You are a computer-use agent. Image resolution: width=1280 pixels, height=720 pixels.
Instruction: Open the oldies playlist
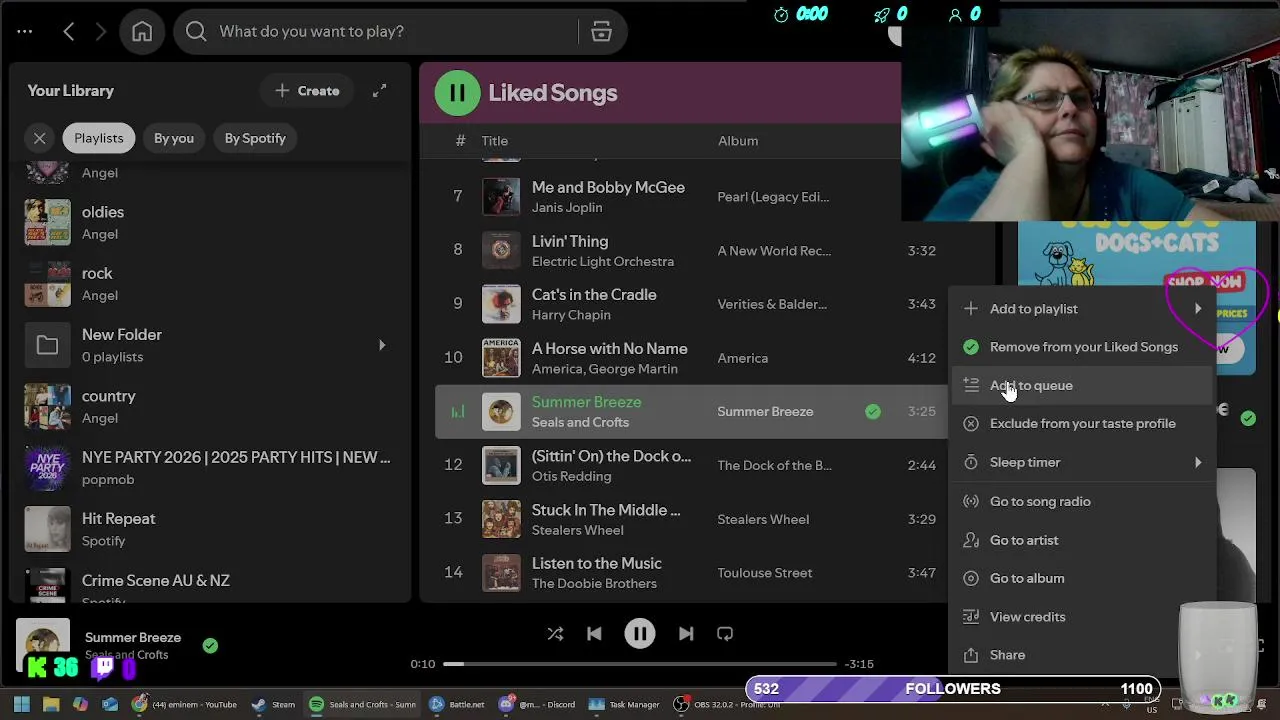pos(210,222)
